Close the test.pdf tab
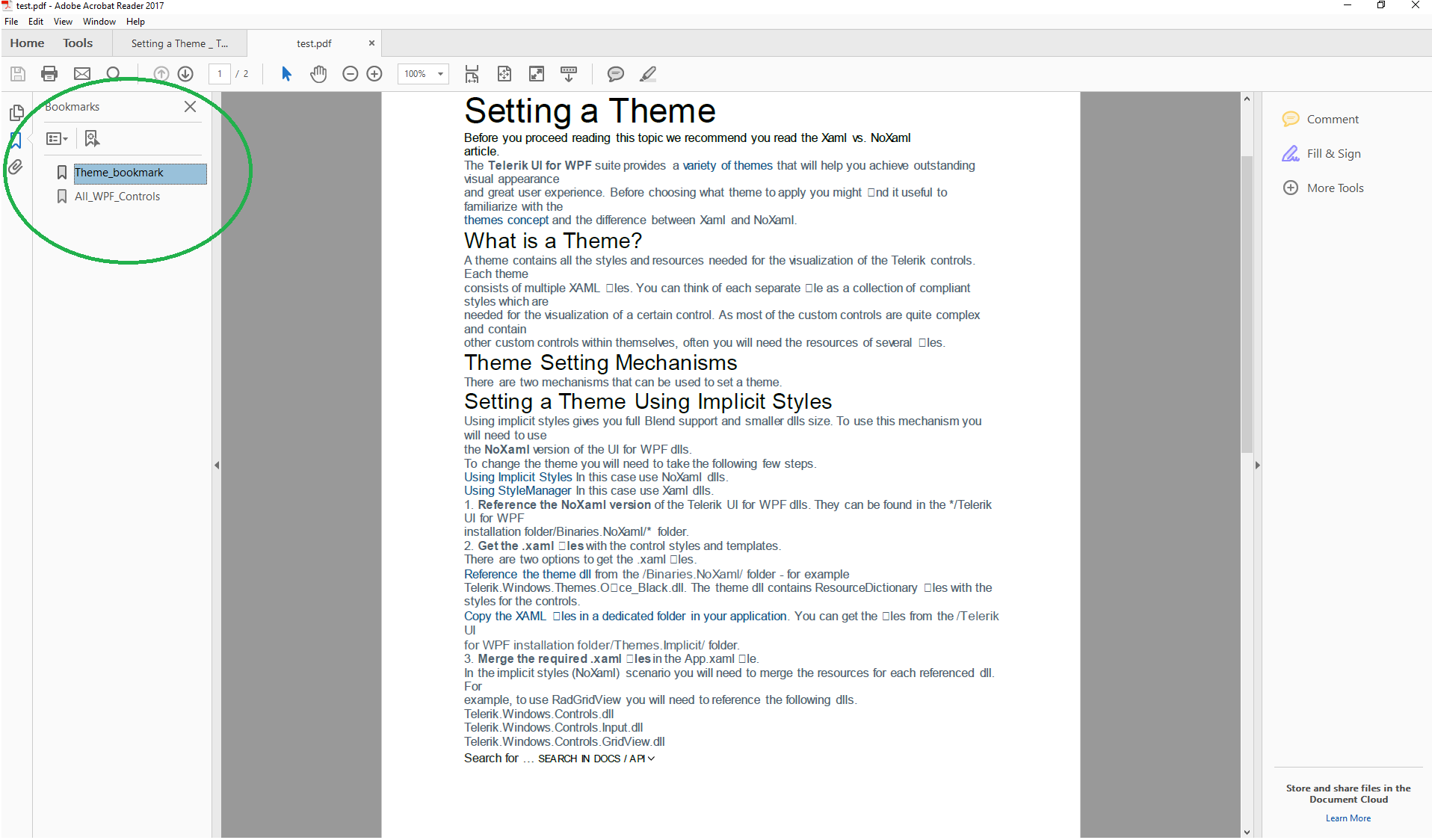Image resolution: width=1432 pixels, height=840 pixels. click(371, 43)
